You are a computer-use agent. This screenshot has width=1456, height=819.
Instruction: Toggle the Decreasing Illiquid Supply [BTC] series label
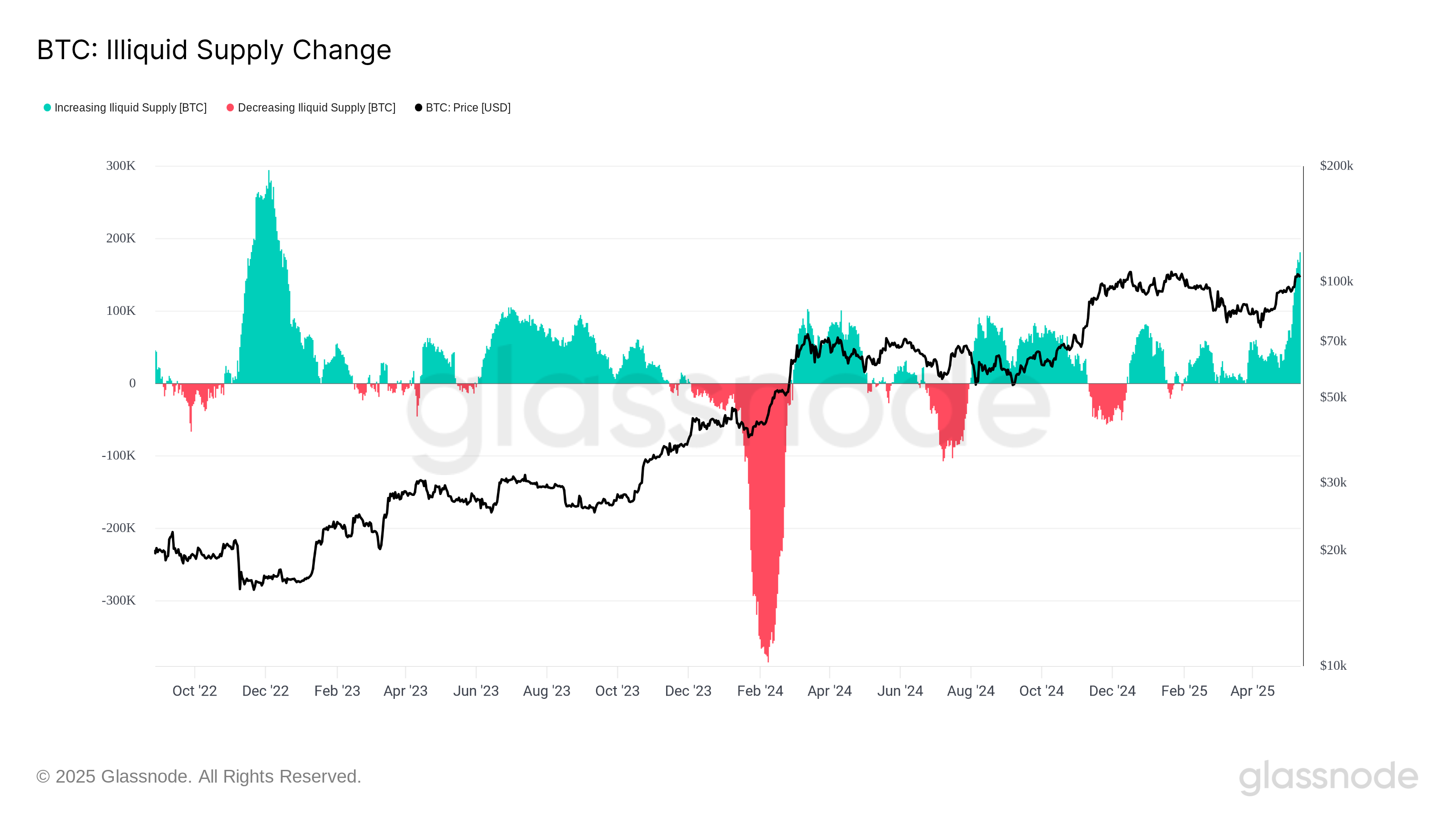coord(317,107)
